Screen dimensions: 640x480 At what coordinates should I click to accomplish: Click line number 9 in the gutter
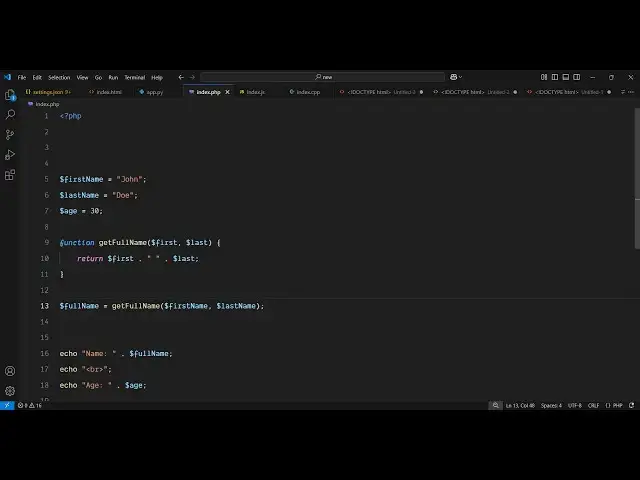(x=47, y=242)
